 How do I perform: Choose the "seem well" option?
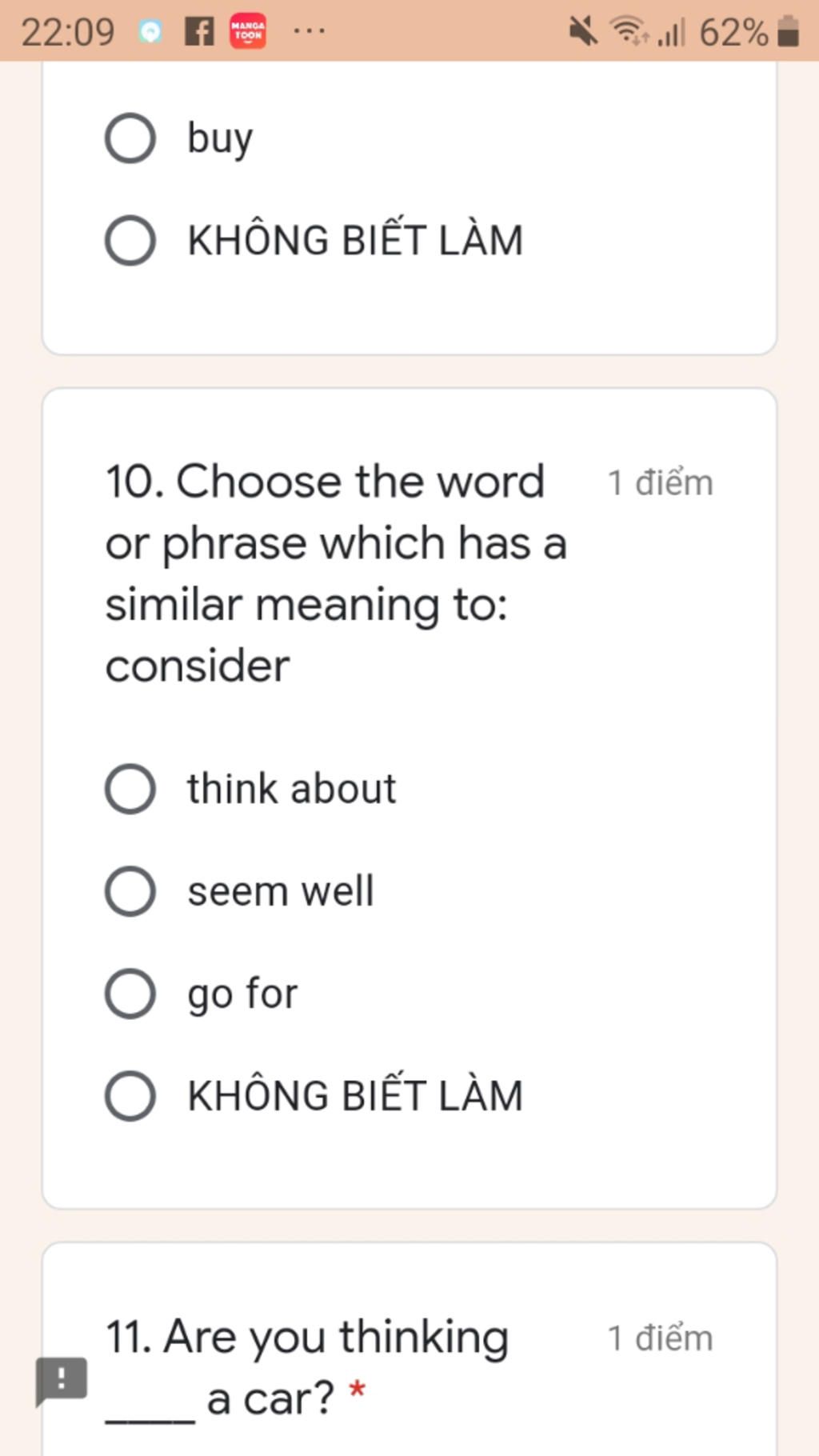pyautogui.click(x=130, y=891)
